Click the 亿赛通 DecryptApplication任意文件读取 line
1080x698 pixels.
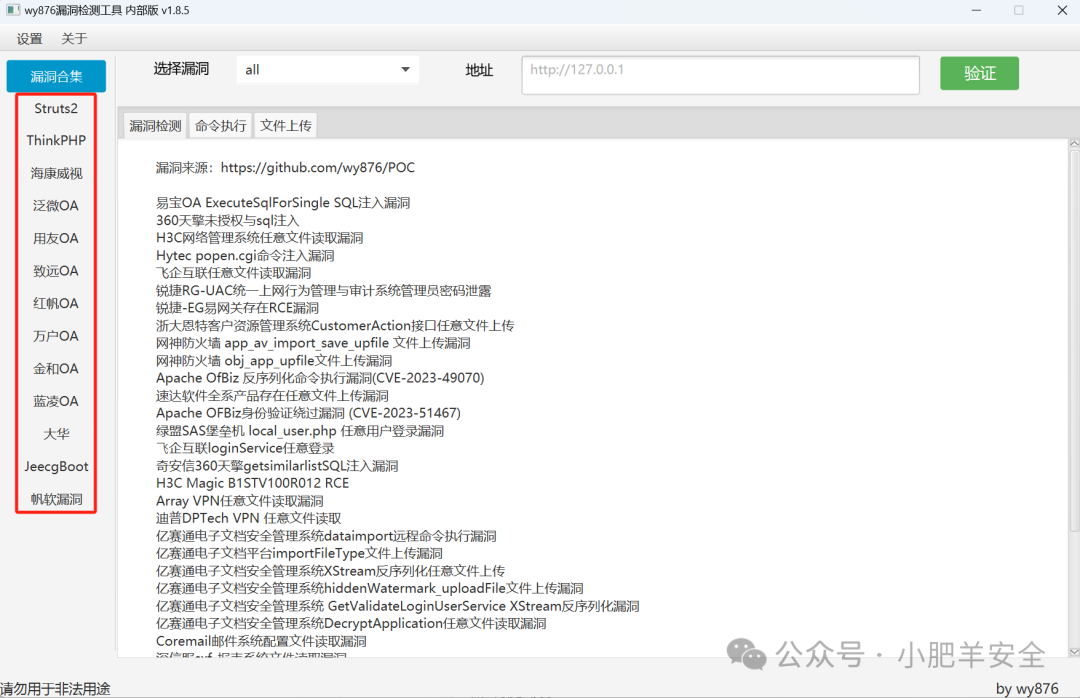tap(351, 624)
